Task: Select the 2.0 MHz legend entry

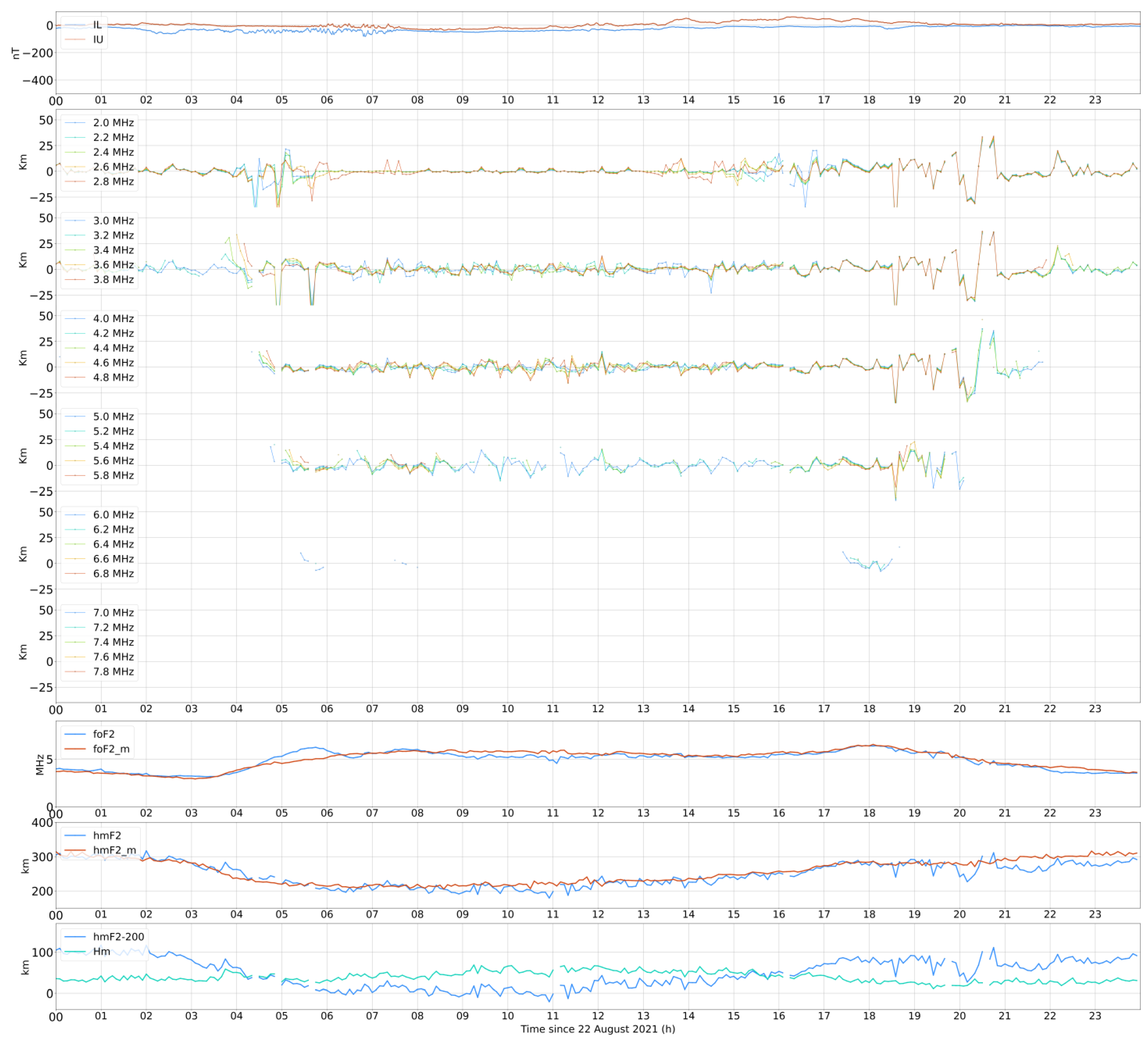Action: pyautogui.click(x=113, y=123)
